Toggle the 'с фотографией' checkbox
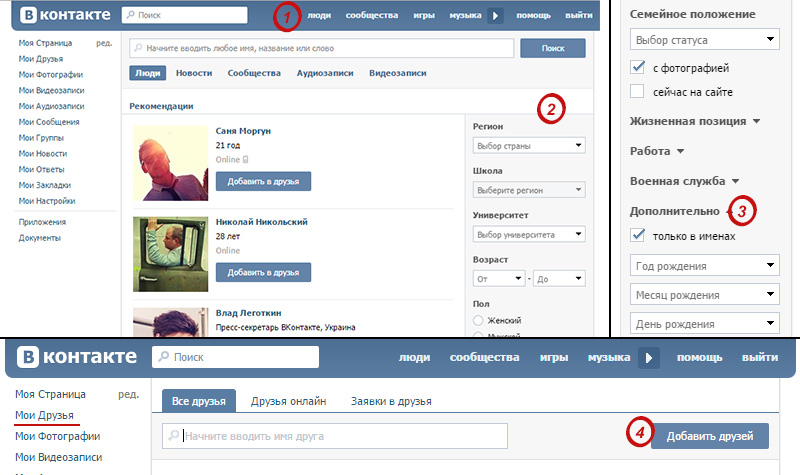Screen dimensions: 800x475 (x=637, y=67)
